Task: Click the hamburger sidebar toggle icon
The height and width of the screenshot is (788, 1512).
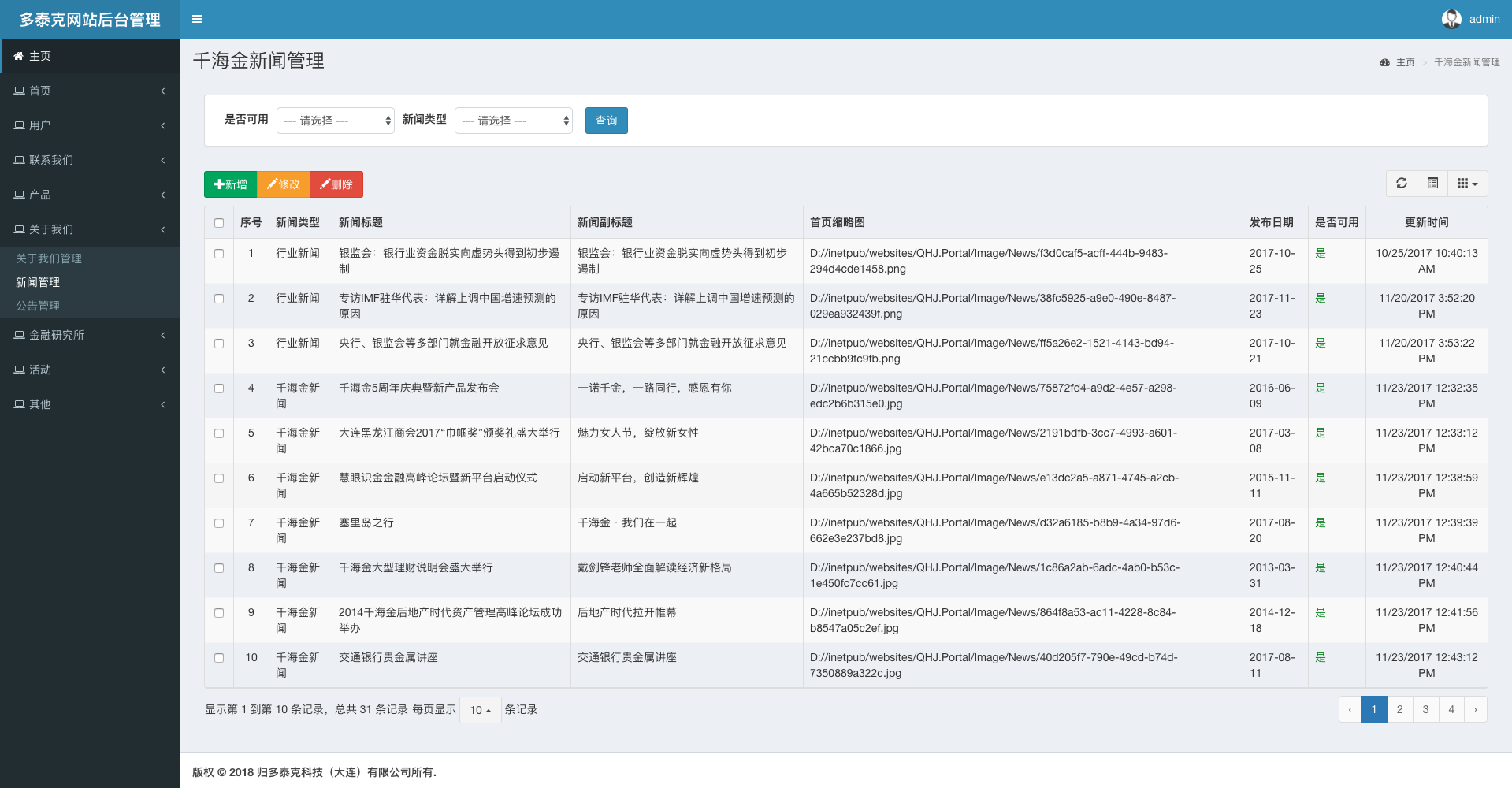Action: coord(197,19)
